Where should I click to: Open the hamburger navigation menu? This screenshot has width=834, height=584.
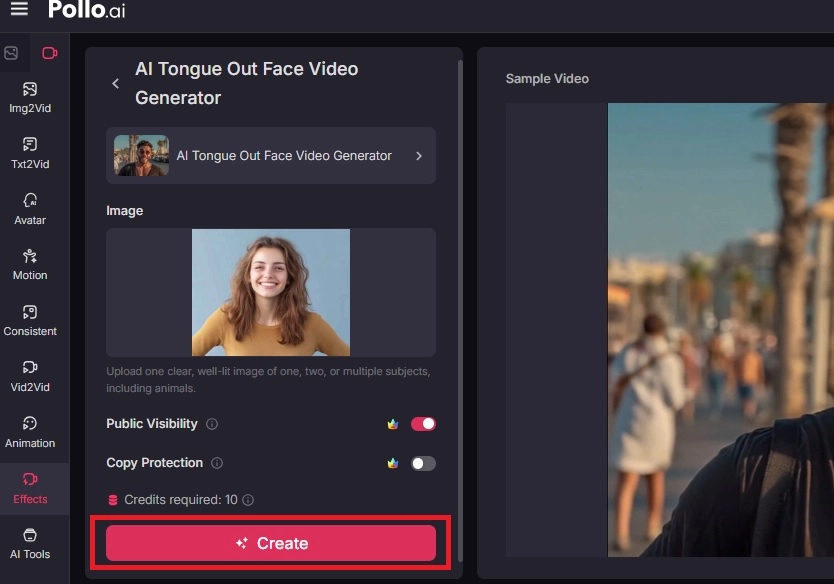[x=19, y=10]
